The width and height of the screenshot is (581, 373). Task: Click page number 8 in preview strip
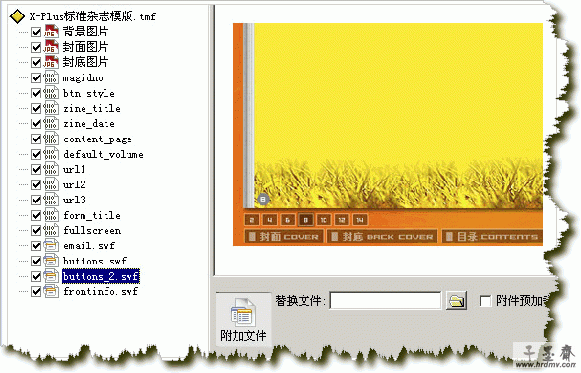[306, 220]
